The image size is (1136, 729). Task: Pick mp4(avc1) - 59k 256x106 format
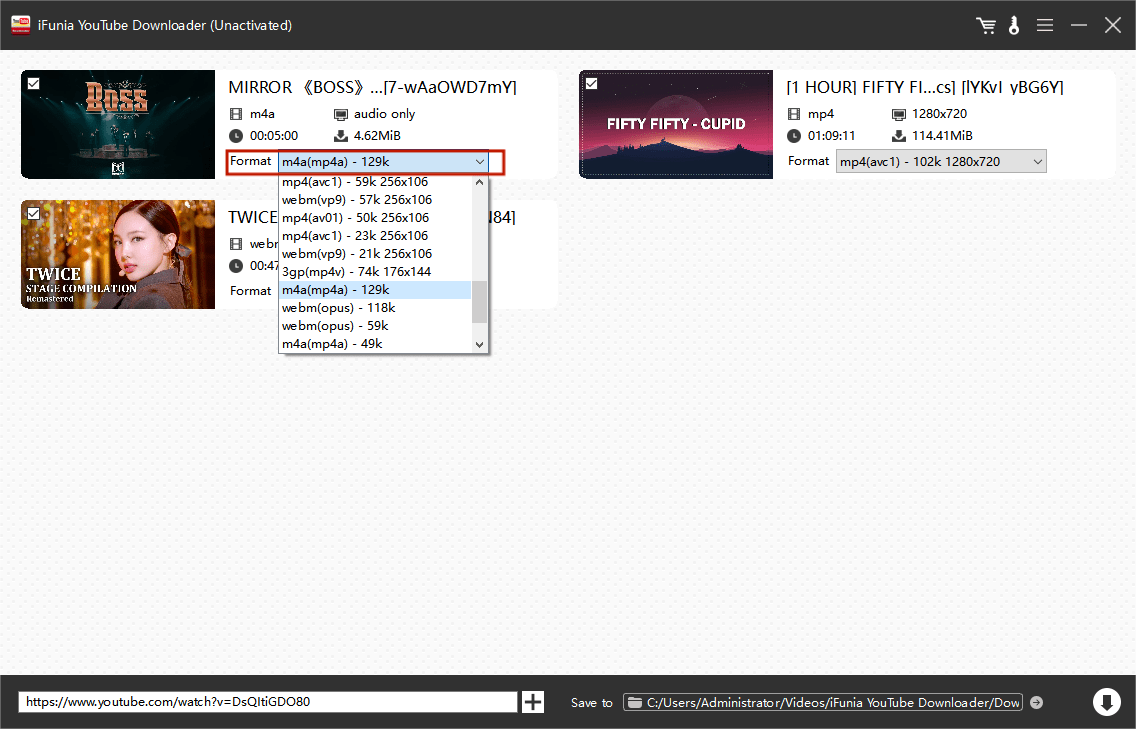click(x=356, y=182)
